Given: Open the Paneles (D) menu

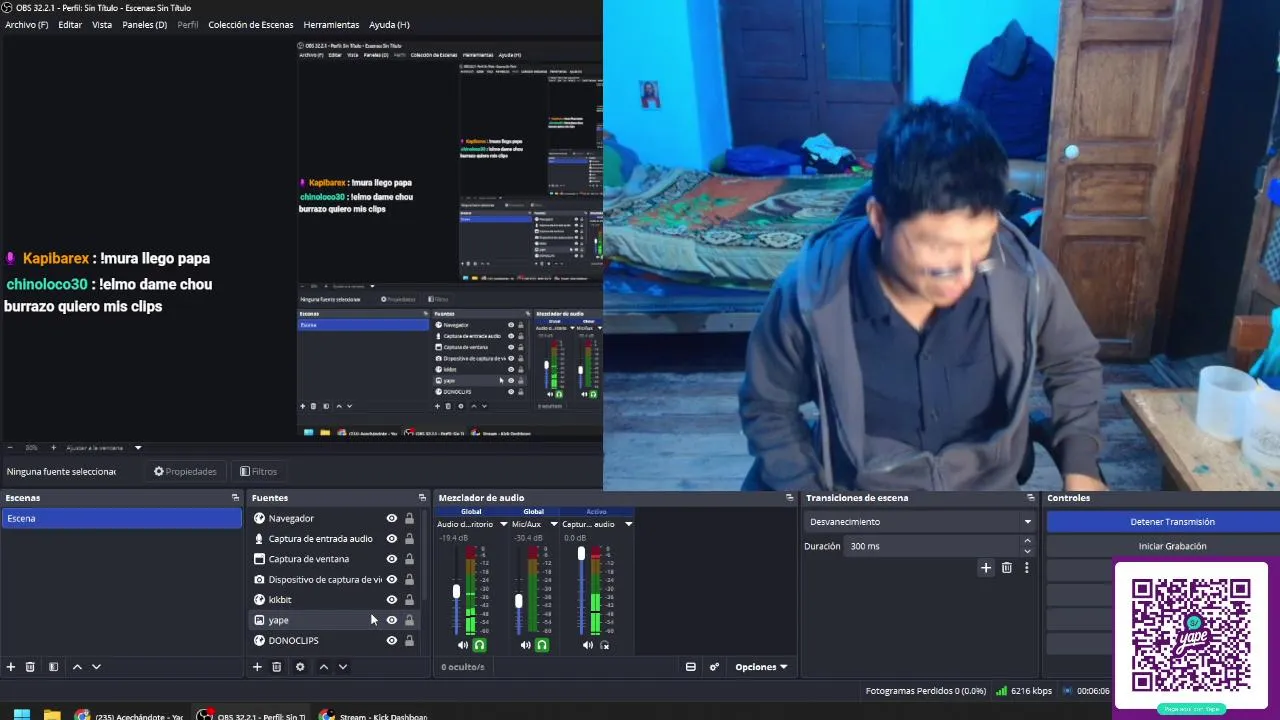Looking at the screenshot, I should (x=145, y=25).
